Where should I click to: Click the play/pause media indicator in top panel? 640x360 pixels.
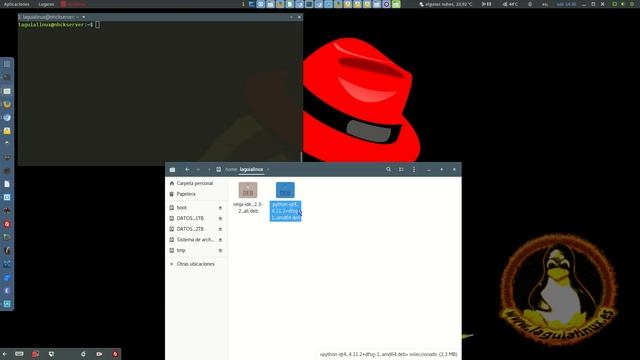pos(486,4)
